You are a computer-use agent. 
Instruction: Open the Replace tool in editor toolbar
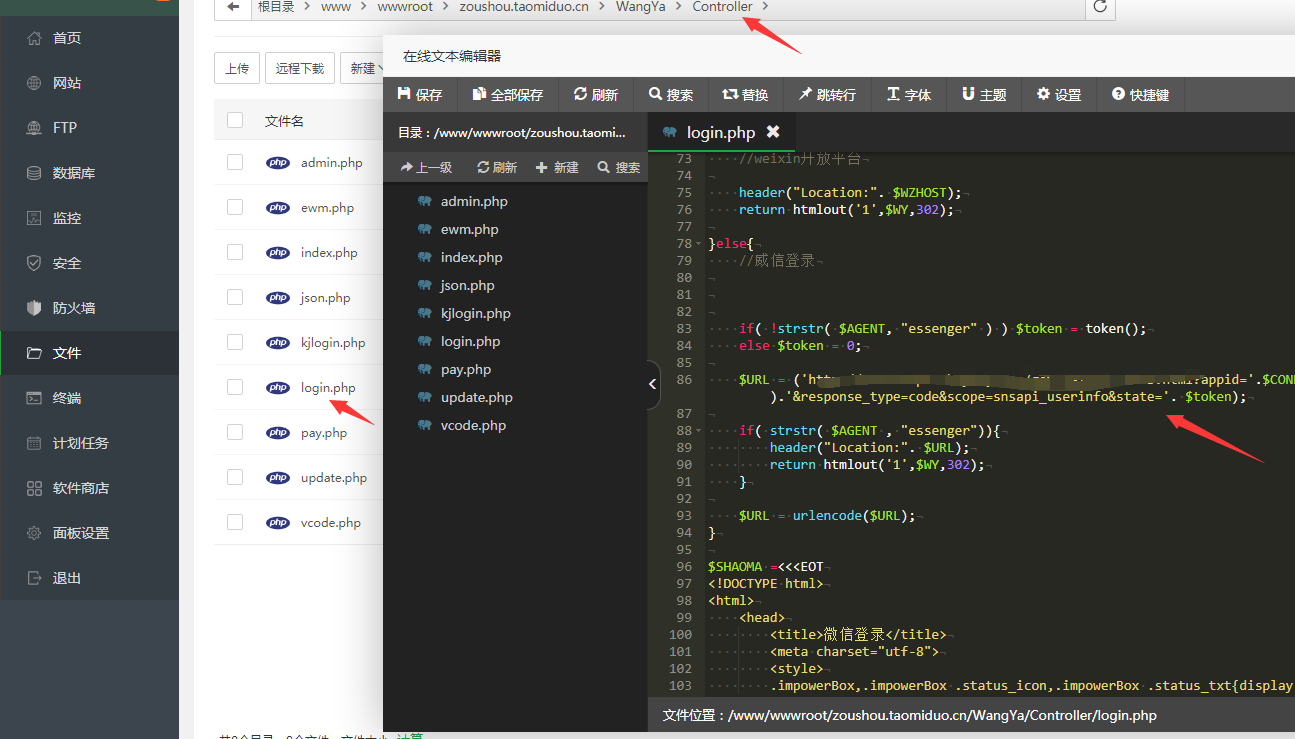click(745, 95)
